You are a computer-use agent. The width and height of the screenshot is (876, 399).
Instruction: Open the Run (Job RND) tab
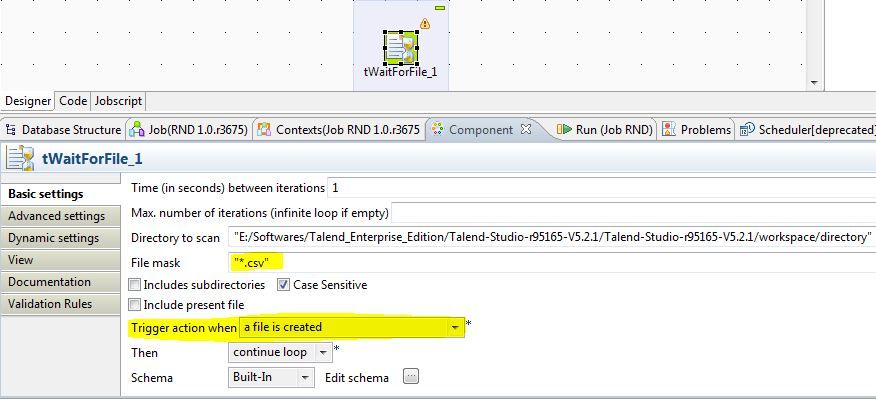point(606,130)
